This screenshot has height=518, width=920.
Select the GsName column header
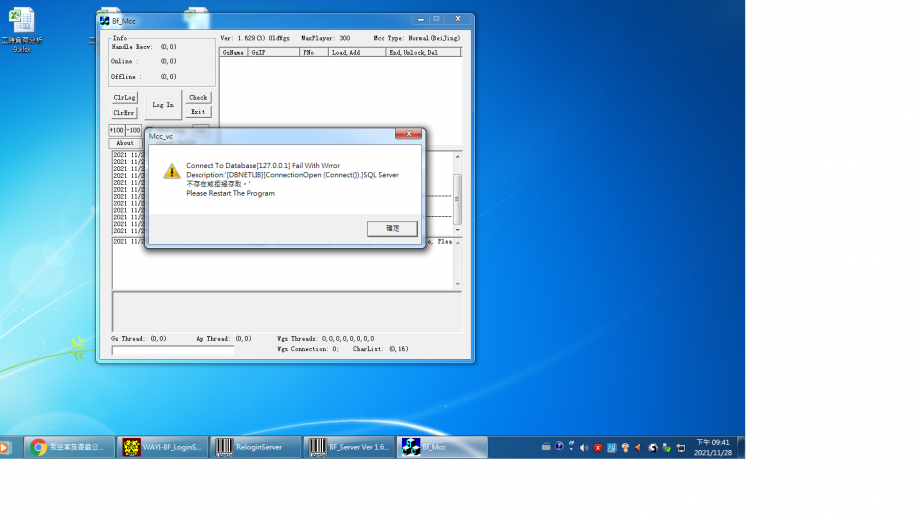tap(234, 52)
